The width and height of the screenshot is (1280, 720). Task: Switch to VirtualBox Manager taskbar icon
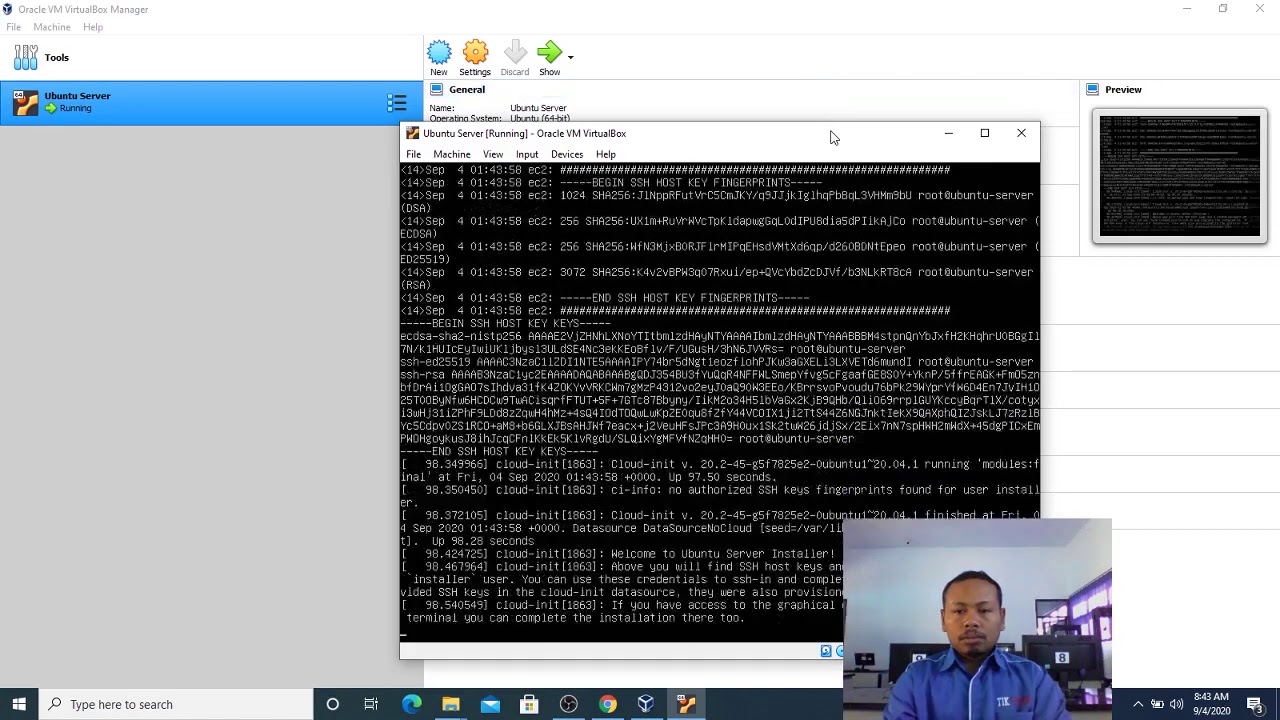point(646,704)
